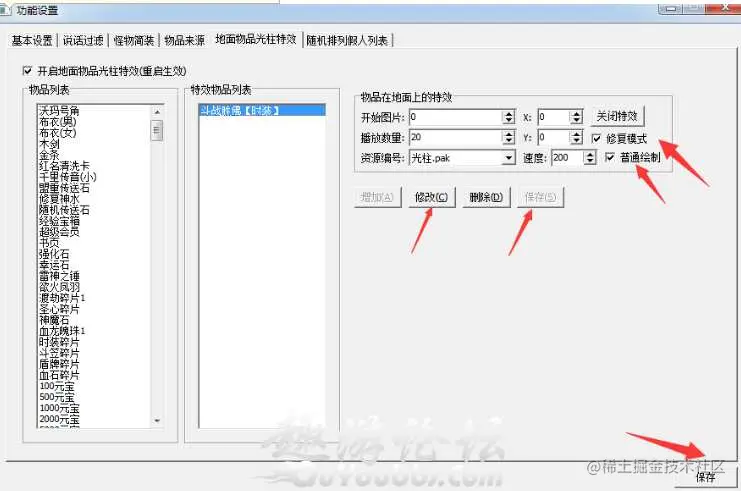Screen dimensions: 741x491
Task: Select 超级会员 in the item list
Action: (59, 232)
